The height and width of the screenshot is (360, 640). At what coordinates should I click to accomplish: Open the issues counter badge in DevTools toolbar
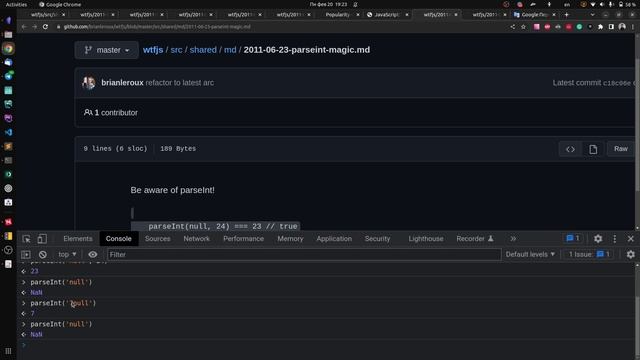(573, 238)
